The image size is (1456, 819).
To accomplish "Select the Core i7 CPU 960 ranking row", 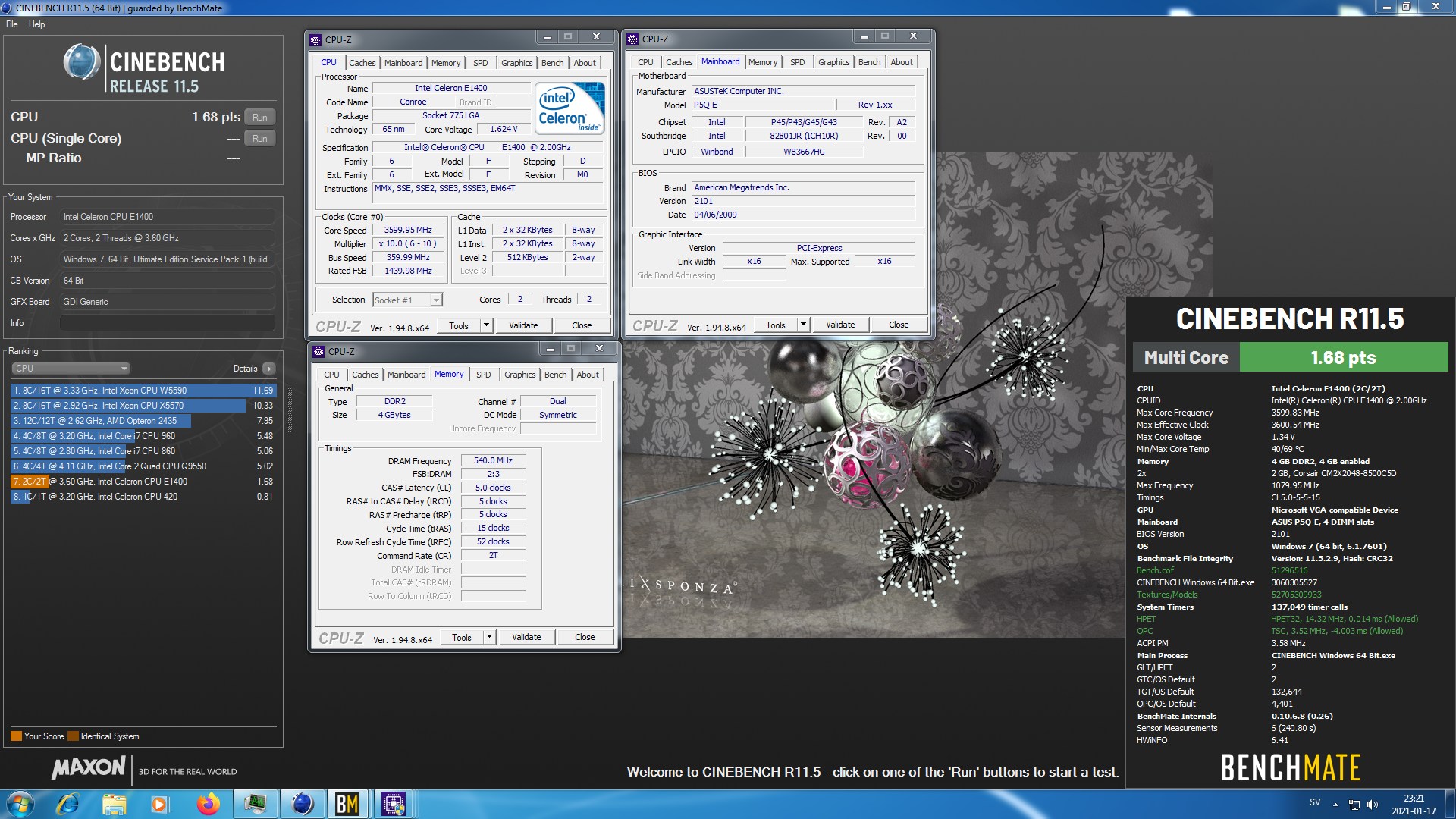I will point(143,436).
